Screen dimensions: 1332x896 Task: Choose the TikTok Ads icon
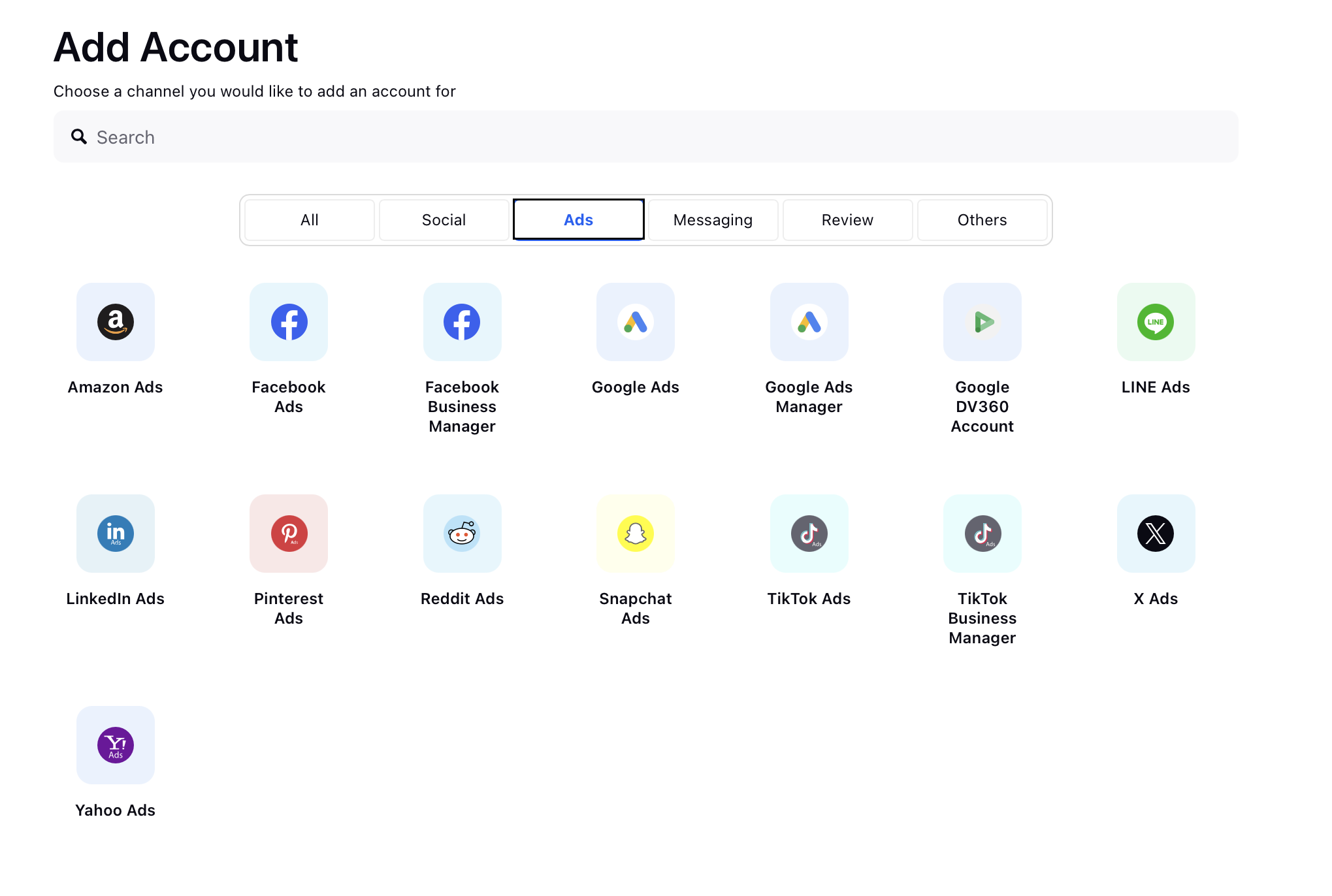coord(809,534)
